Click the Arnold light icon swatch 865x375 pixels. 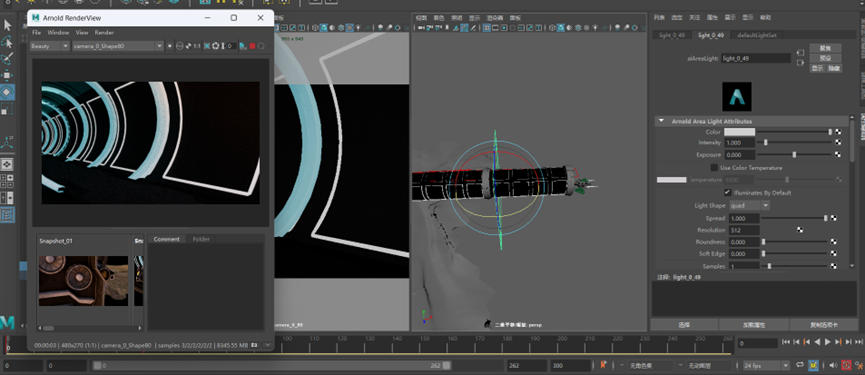(736, 97)
